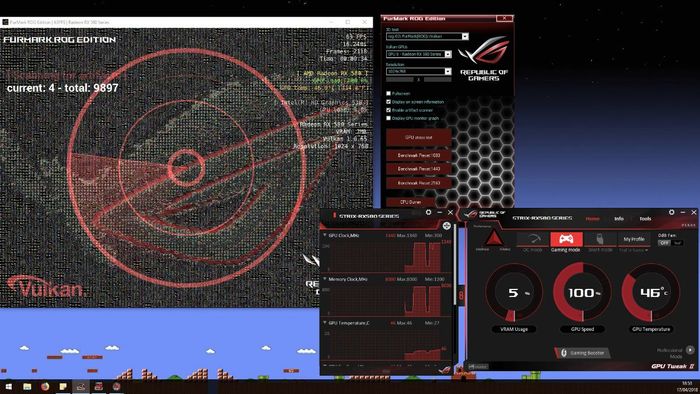This screenshot has width=700, height=394.
Task: Click the Gaming Booster rocket icon
Action: click(x=563, y=353)
